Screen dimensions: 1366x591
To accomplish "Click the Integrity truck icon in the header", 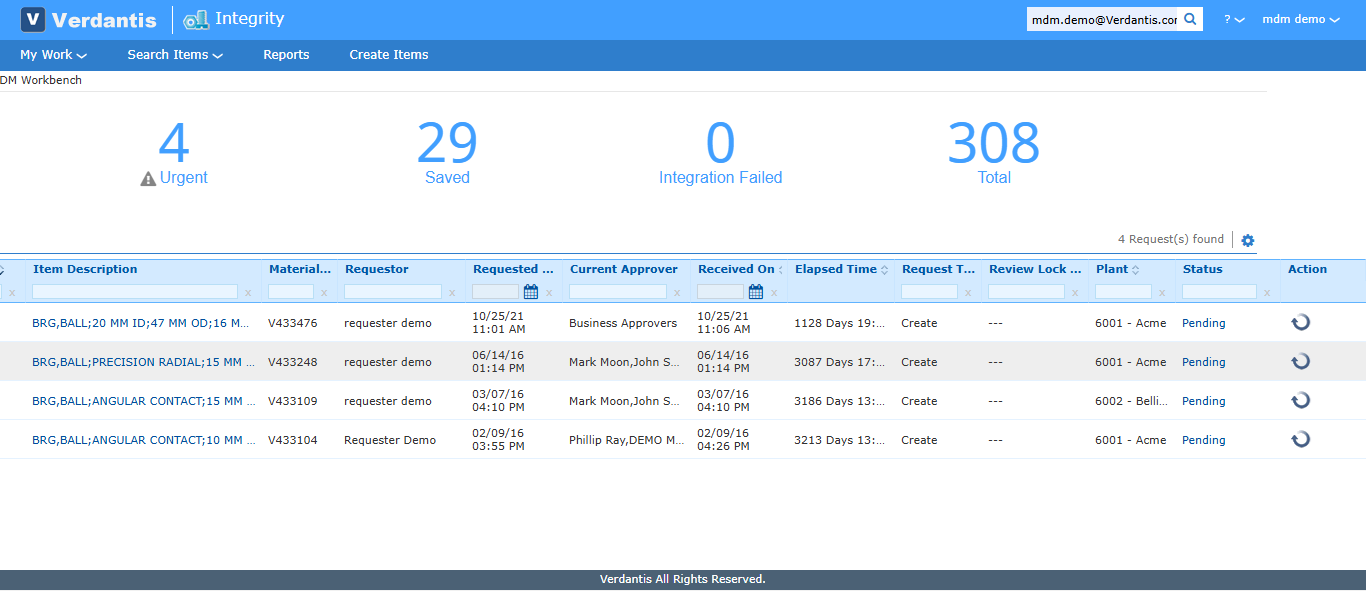I will [194, 19].
